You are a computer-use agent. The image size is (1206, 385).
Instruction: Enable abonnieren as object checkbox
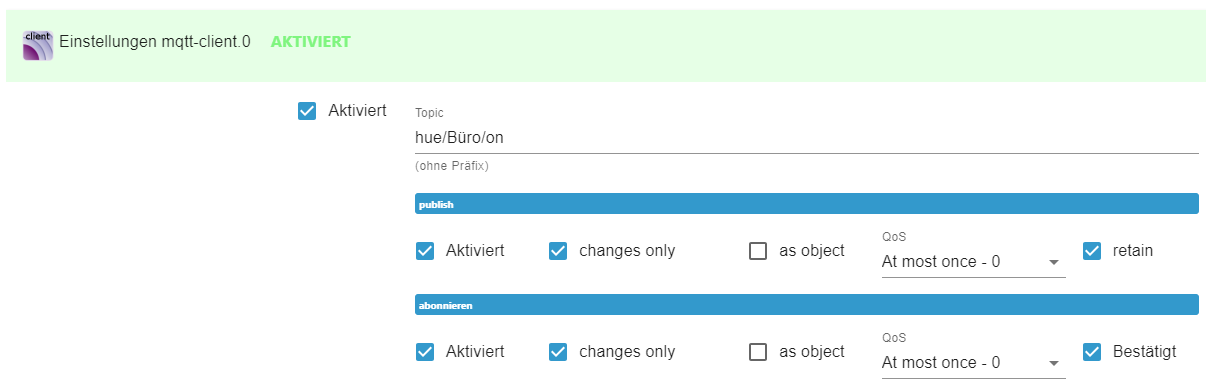point(758,352)
